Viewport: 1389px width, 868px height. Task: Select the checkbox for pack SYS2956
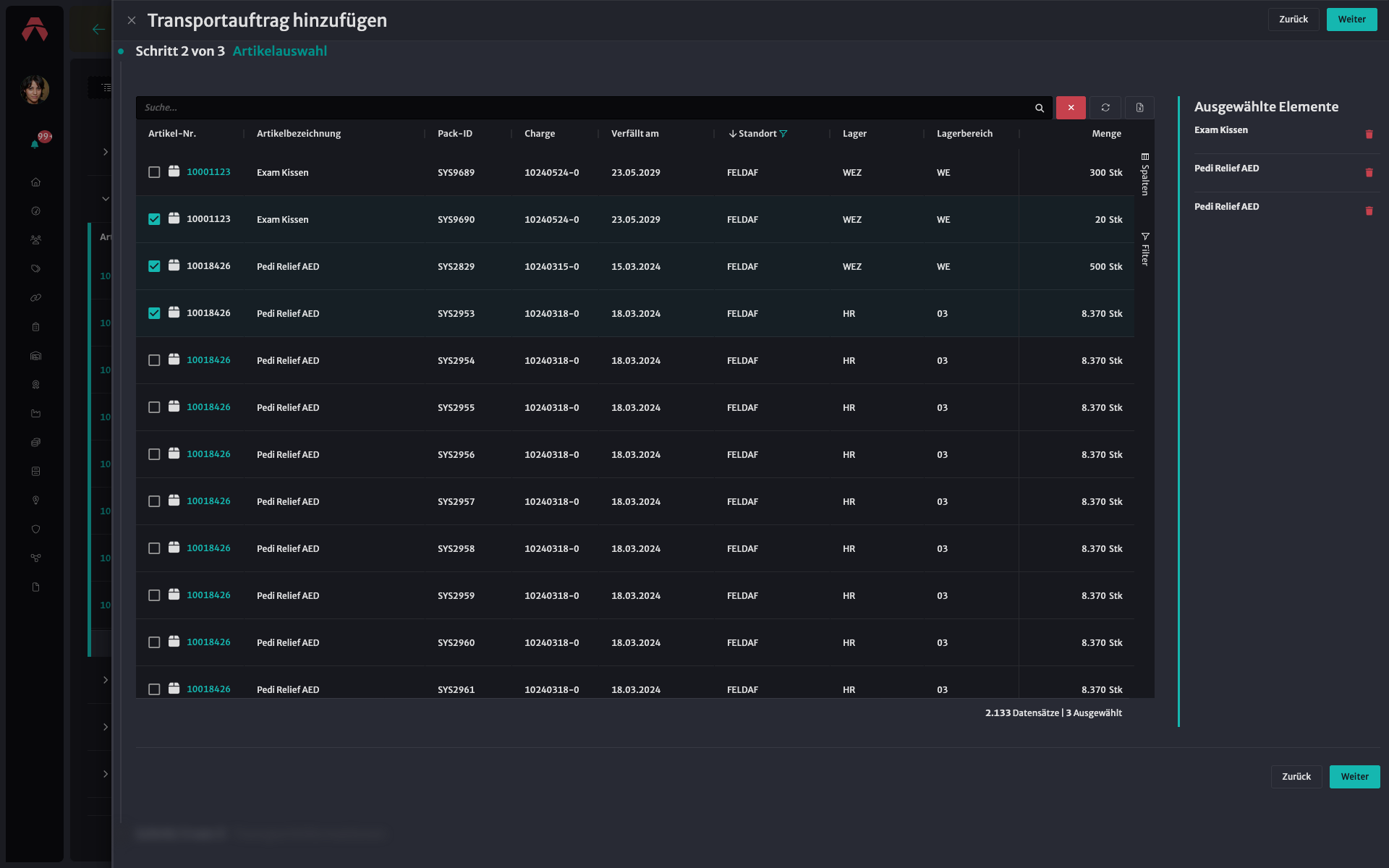click(154, 454)
